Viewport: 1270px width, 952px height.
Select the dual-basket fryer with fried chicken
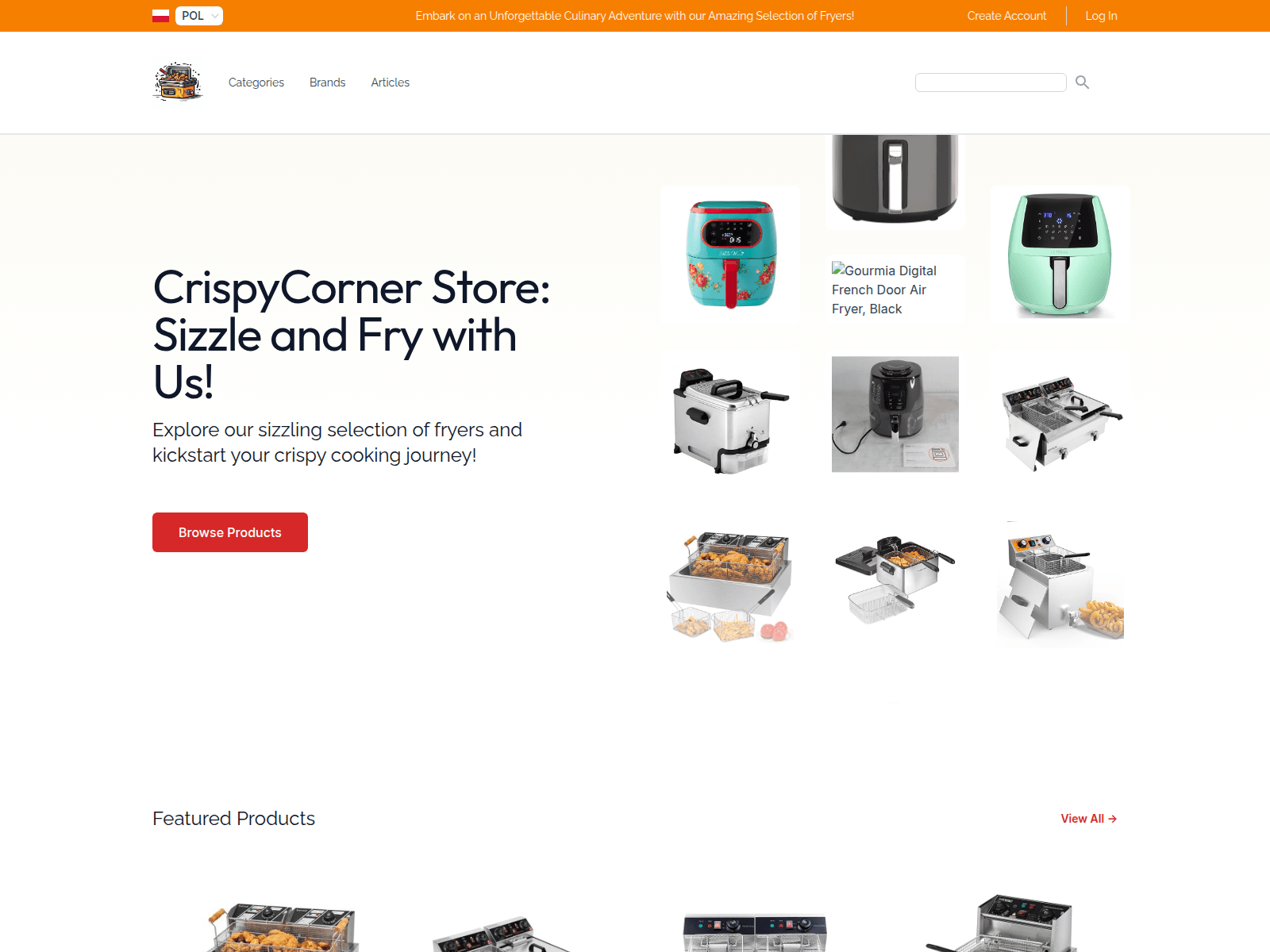tap(730, 585)
